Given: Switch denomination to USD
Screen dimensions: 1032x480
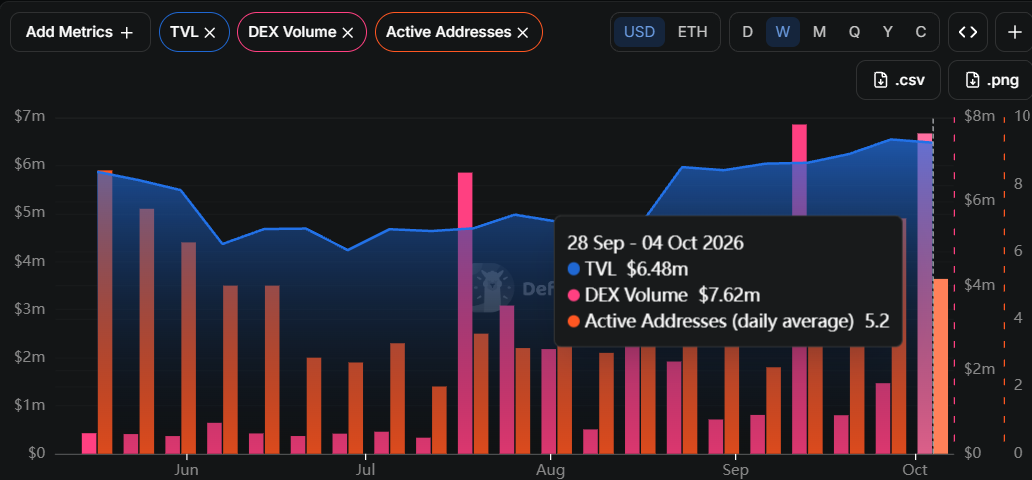Looking at the screenshot, I should 639,32.
